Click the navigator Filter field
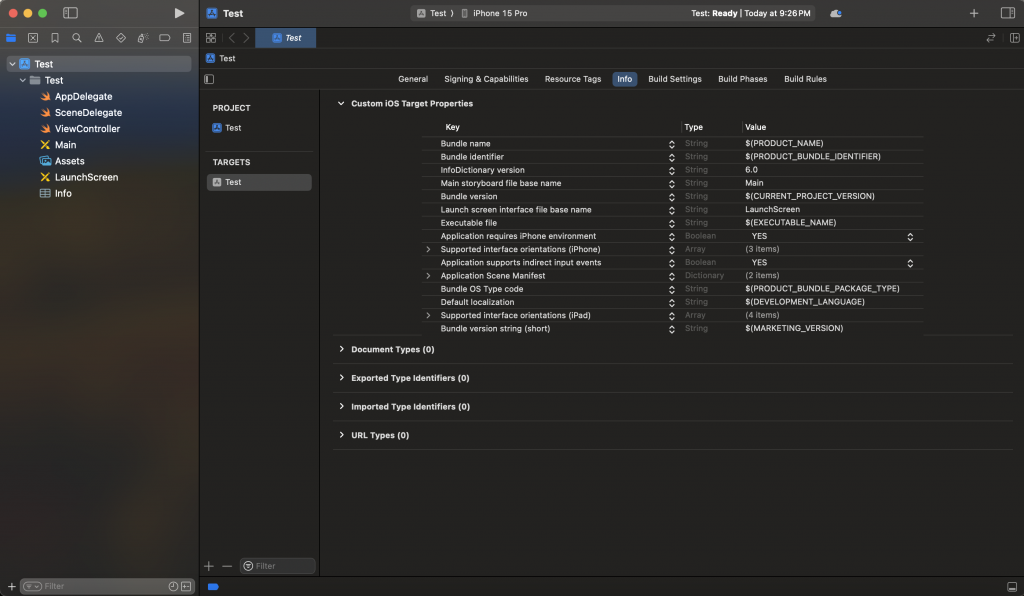Screen dimensions: 1024x596 (108, 586)
